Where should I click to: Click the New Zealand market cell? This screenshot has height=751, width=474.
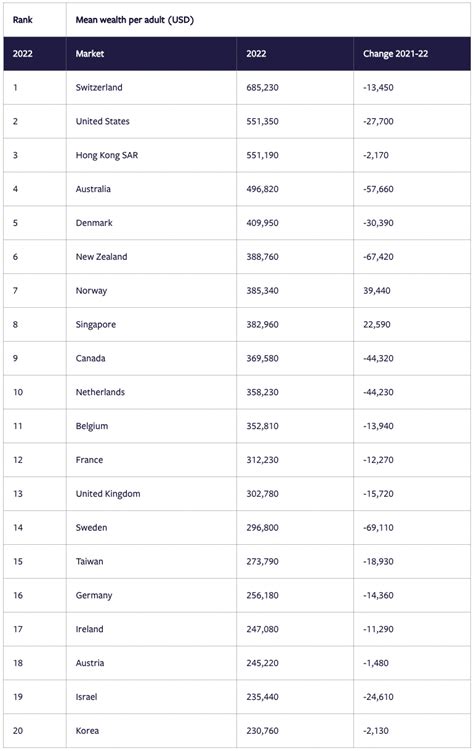click(x=102, y=257)
